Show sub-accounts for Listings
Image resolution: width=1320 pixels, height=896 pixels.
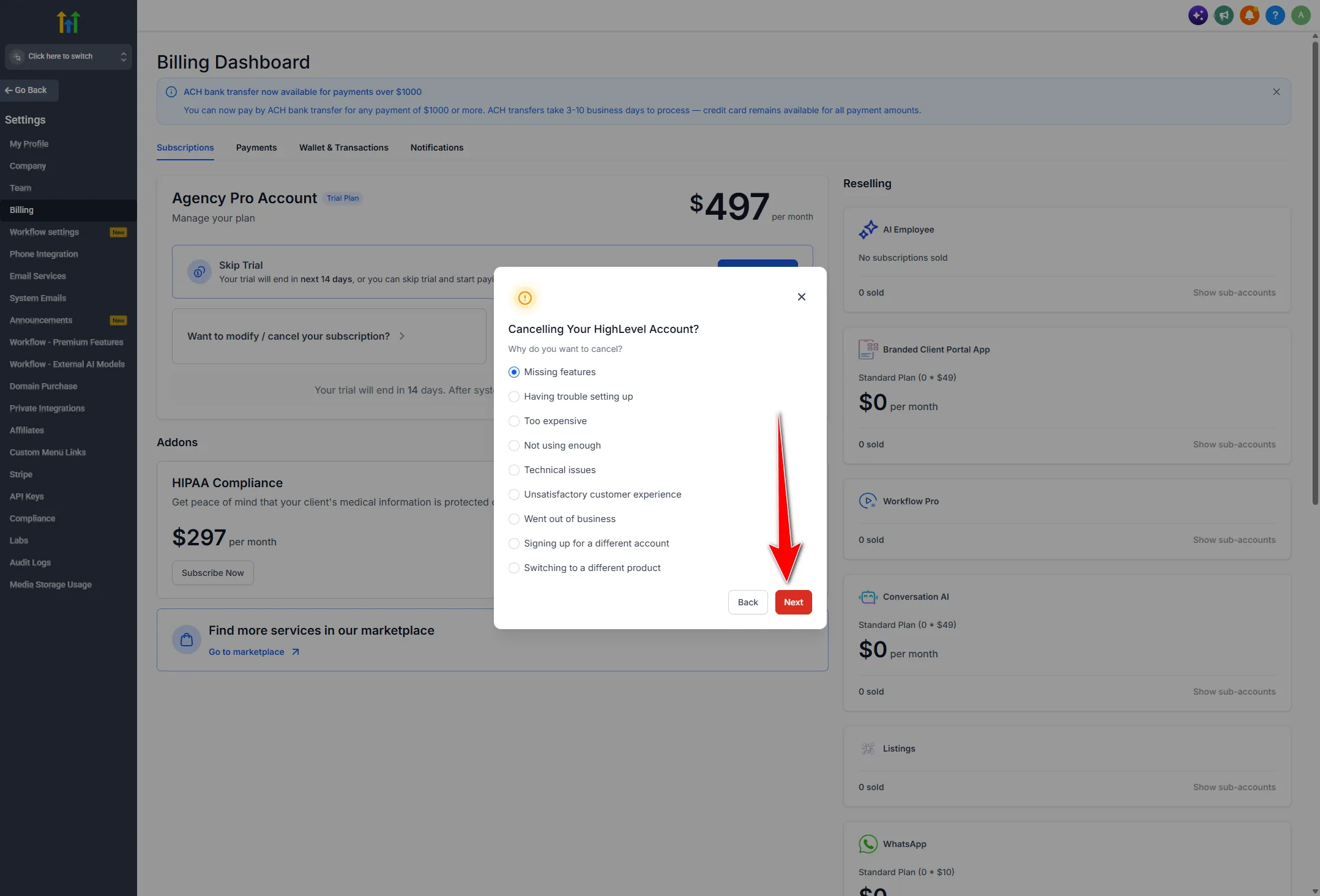(1234, 787)
